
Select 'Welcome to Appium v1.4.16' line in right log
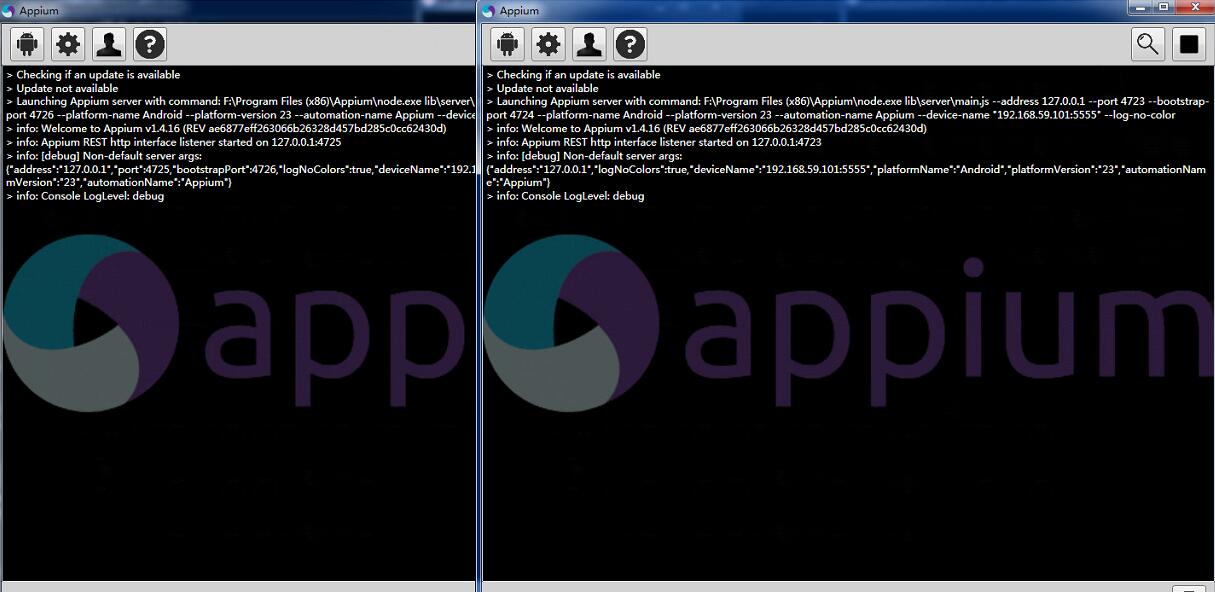coord(706,129)
